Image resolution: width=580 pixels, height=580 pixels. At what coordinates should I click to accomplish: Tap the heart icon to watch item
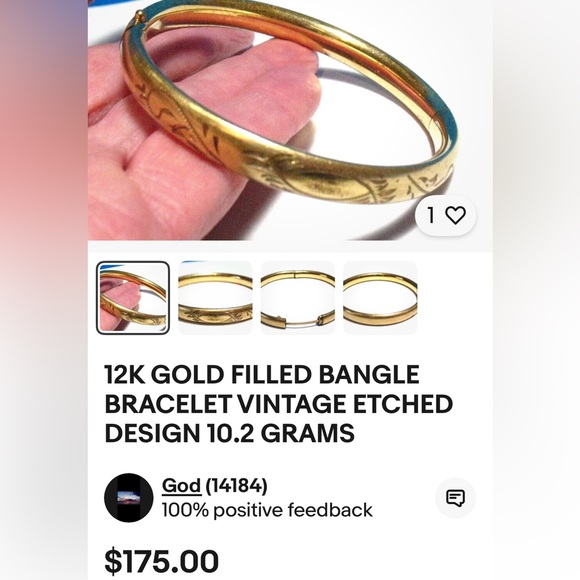[x=455, y=215]
